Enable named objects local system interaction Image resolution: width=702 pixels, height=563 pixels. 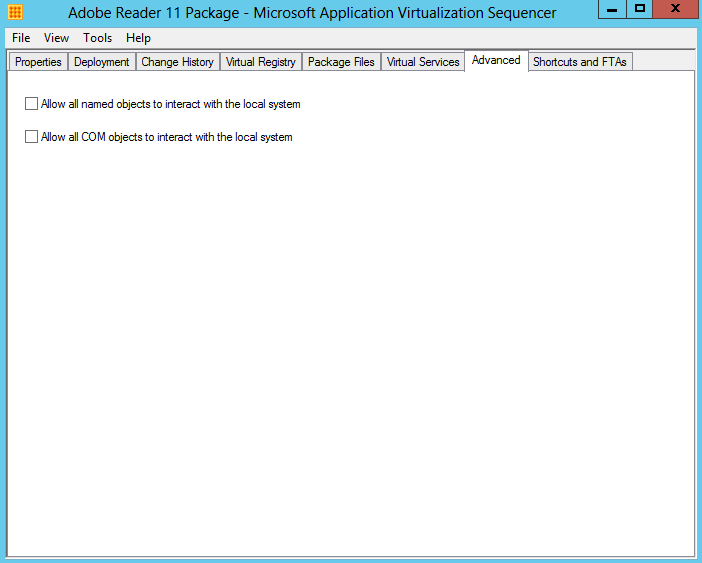[31, 104]
